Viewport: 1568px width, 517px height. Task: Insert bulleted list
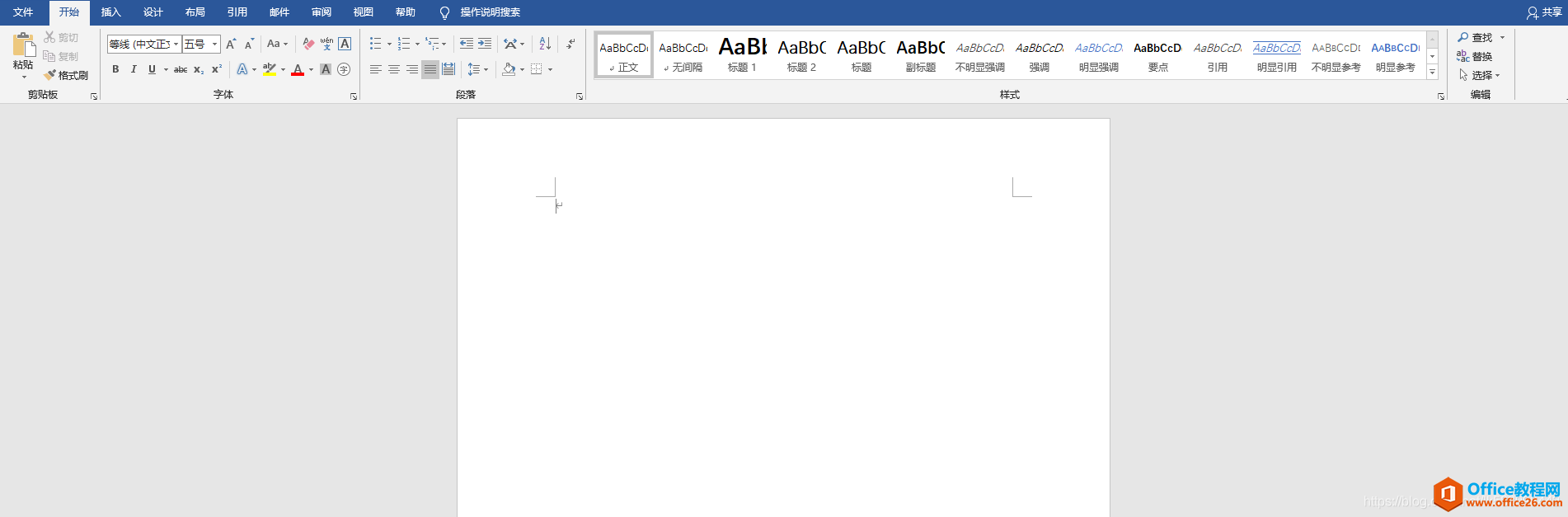click(x=376, y=44)
